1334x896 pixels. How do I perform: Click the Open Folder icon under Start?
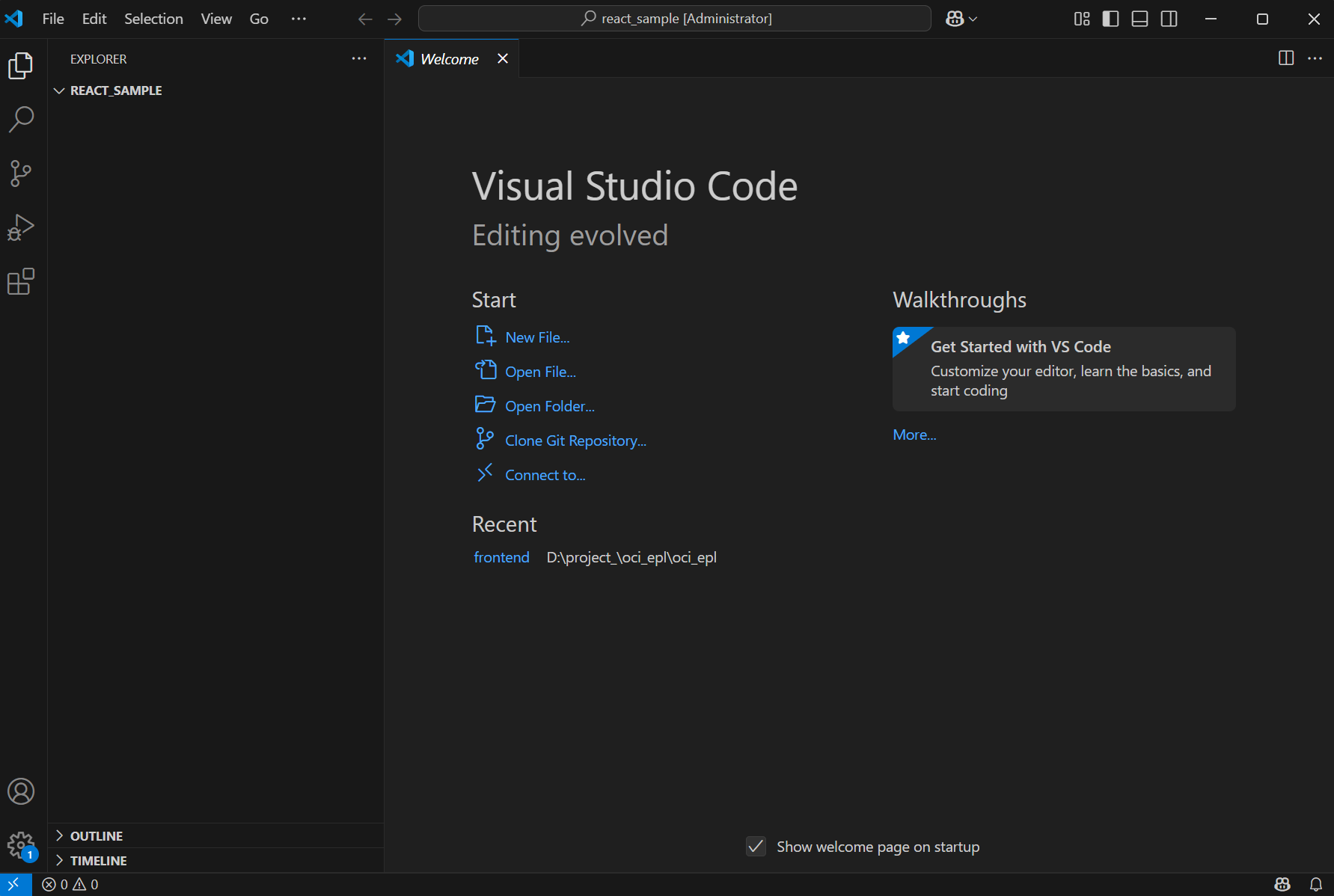(486, 405)
